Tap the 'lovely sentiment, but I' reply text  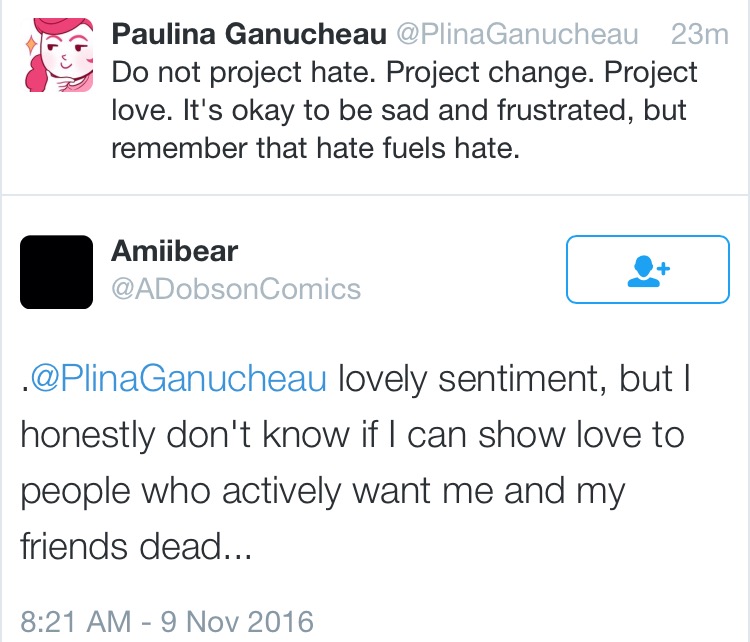click(514, 378)
